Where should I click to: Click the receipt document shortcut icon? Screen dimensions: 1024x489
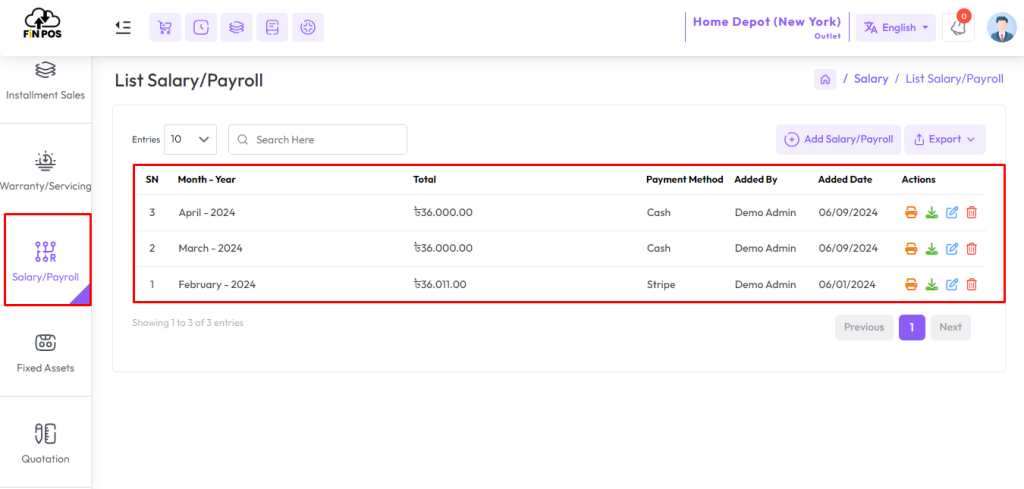(x=272, y=27)
